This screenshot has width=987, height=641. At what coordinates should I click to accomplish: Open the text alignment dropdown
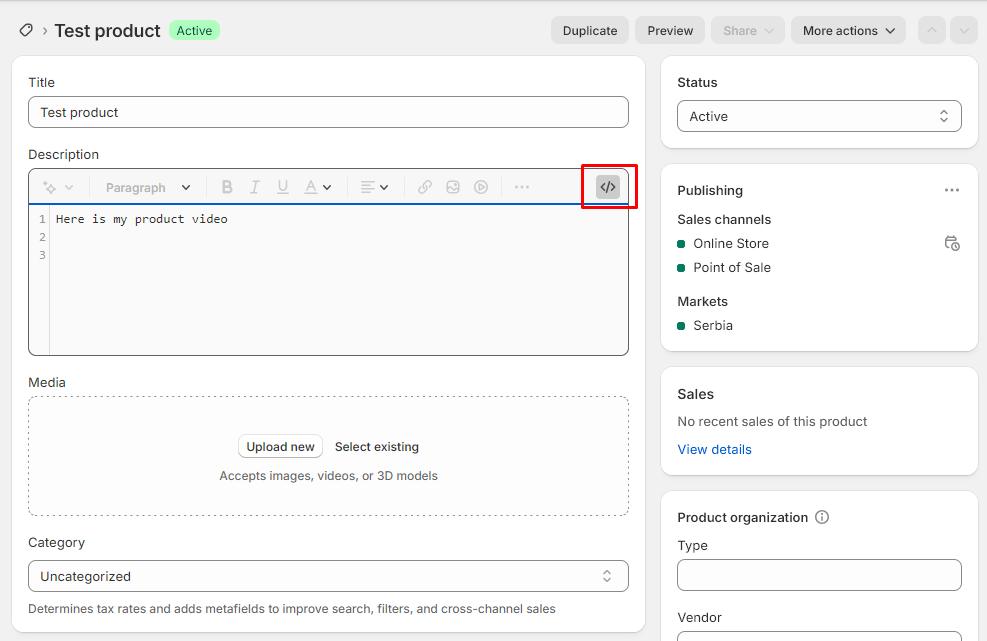(374, 187)
